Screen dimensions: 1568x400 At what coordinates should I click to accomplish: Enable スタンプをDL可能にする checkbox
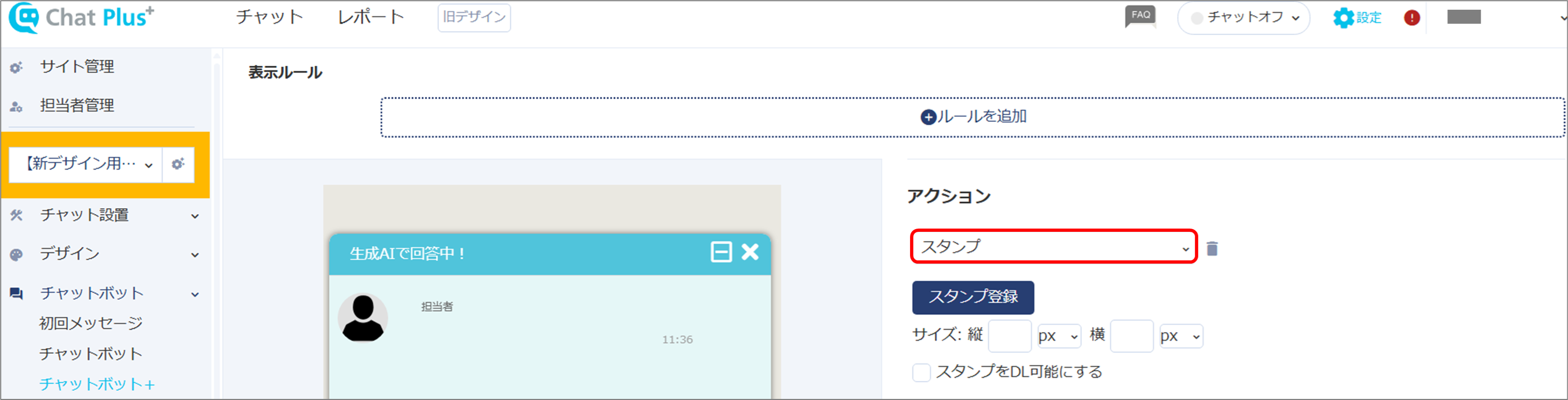point(921,372)
